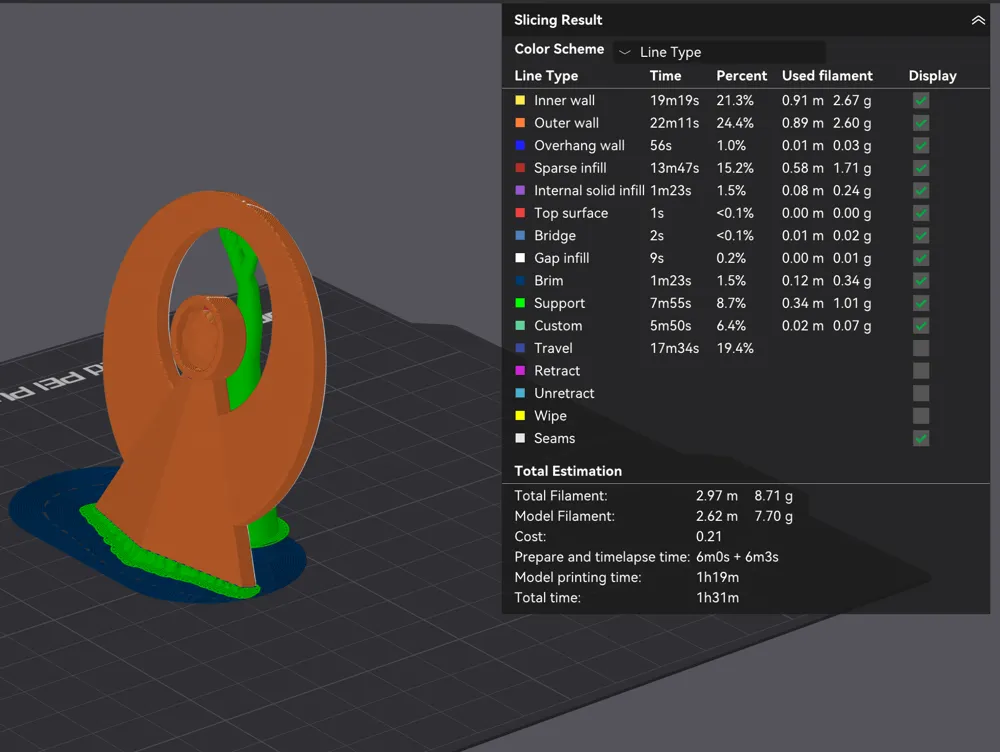Image resolution: width=1000 pixels, height=752 pixels.
Task: Toggle Bridge display checkbox
Action: (920, 236)
